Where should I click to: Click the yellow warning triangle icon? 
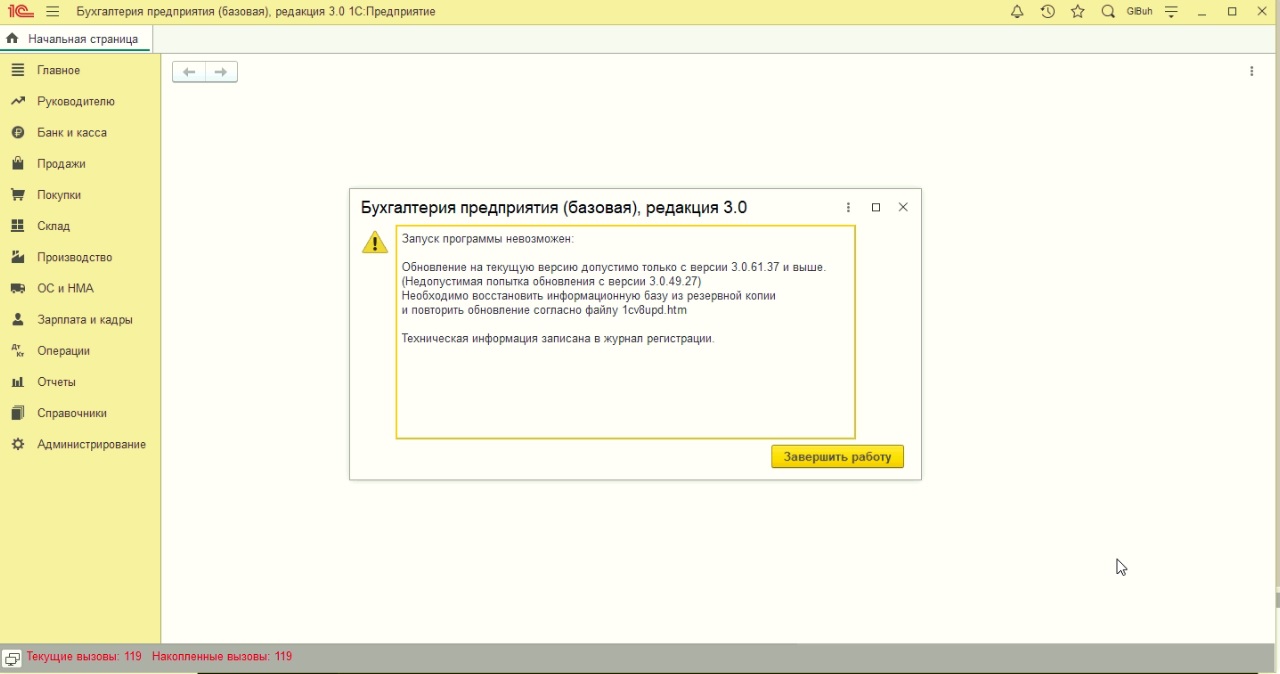coord(375,242)
